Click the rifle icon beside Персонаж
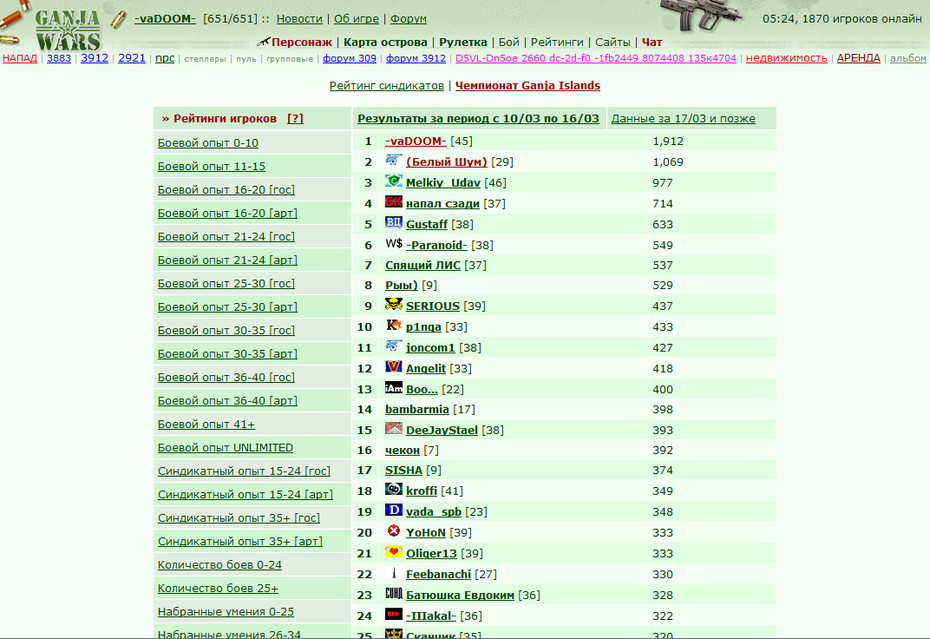Viewport: 930px width, 639px height. [x=263, y=42]
